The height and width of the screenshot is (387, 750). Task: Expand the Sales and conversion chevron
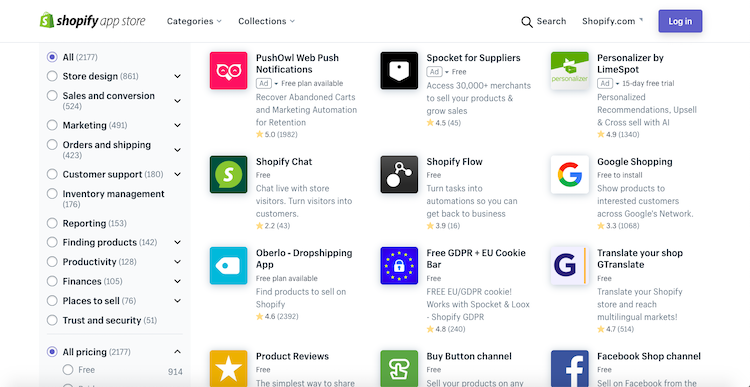coord(177,101)
